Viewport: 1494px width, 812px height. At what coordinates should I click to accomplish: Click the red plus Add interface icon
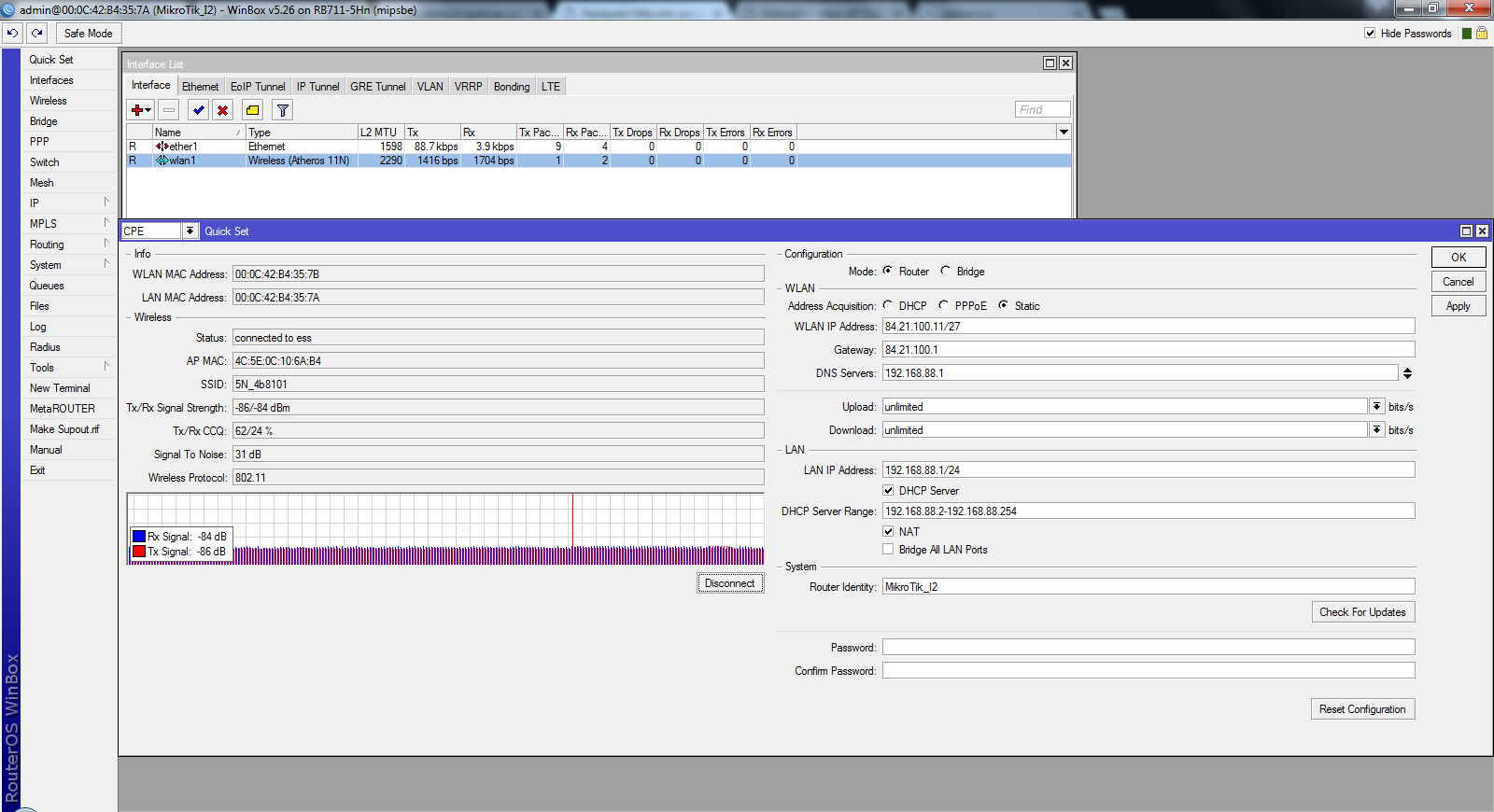point(141,110)
